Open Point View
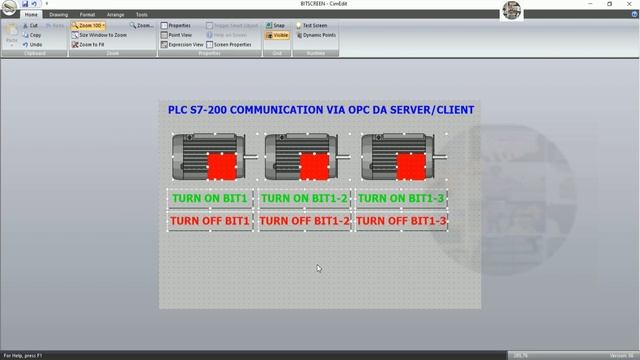This screenshot has height=360, width=640. click(176, 35)
